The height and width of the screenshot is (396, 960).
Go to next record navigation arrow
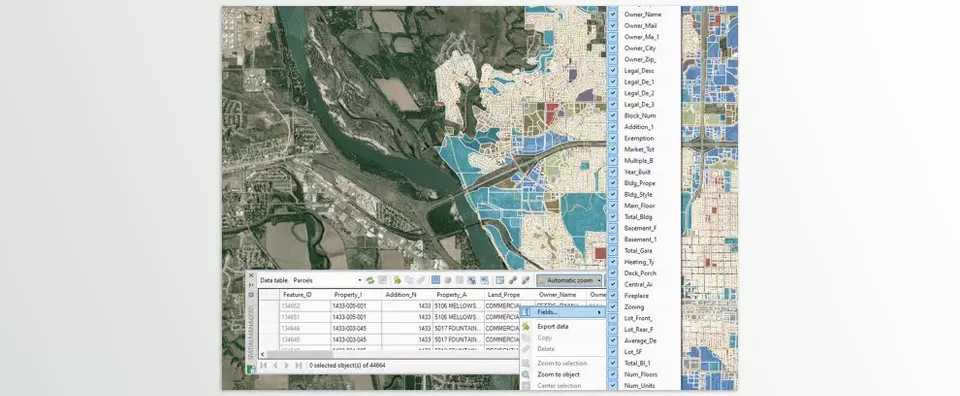pos(287,365)
